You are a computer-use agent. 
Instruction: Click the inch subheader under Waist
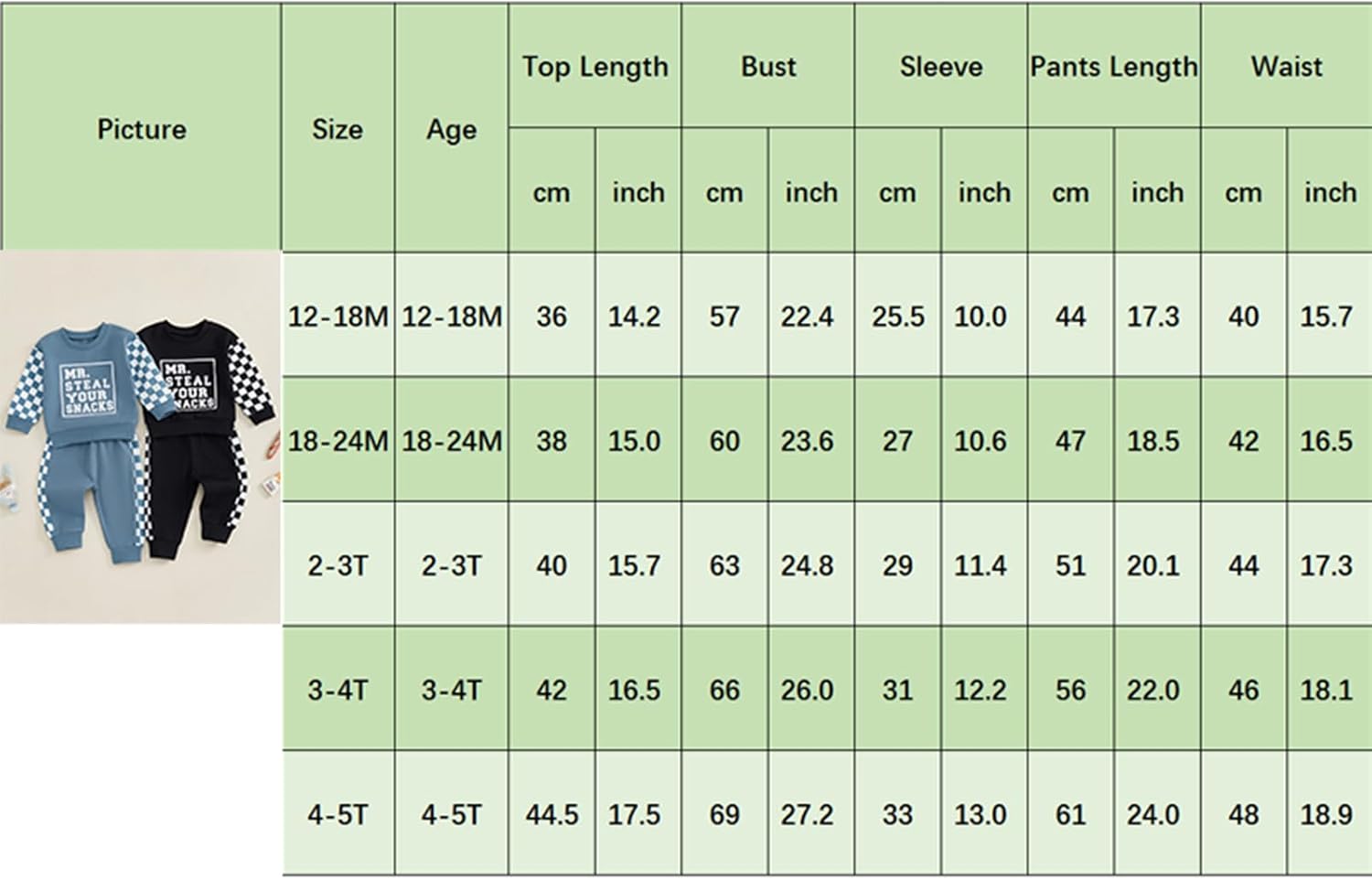[1329, 193]
